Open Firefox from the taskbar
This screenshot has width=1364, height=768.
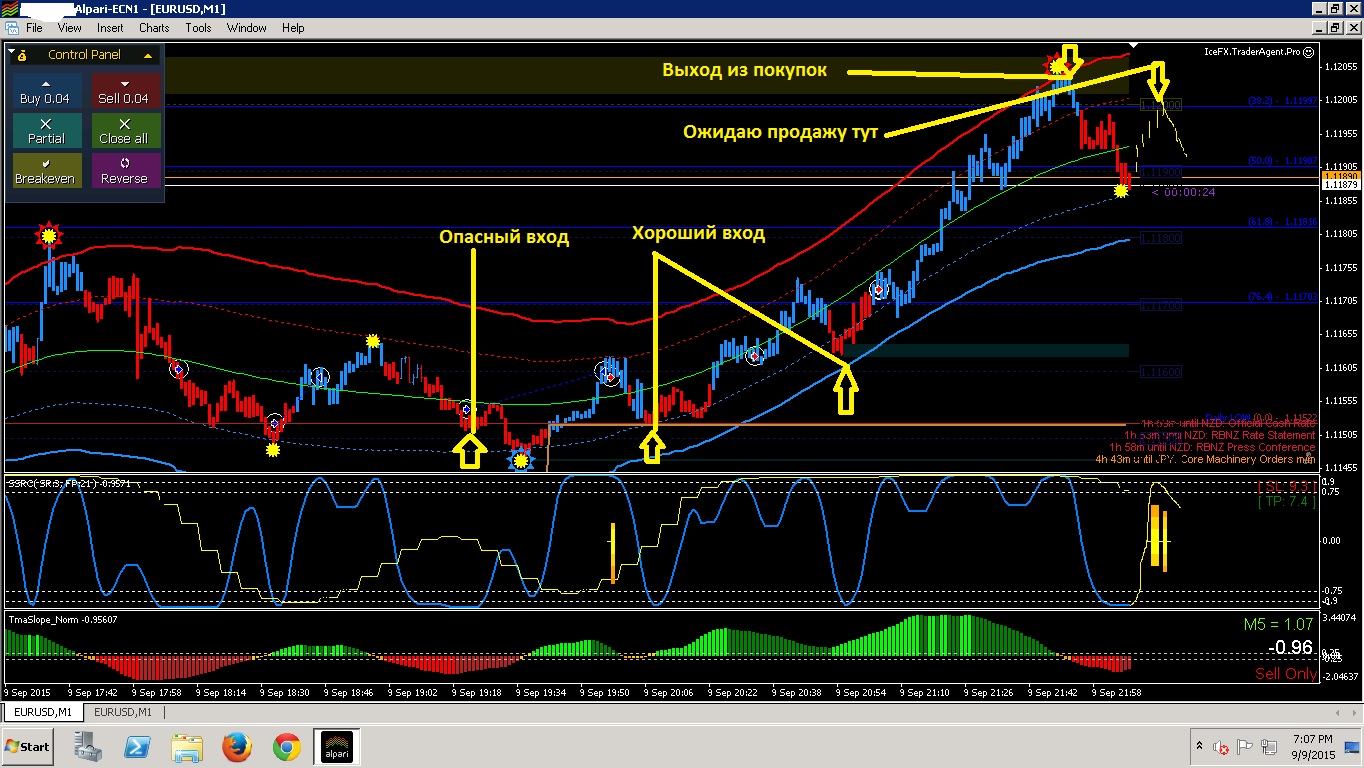tap(237, 746)
